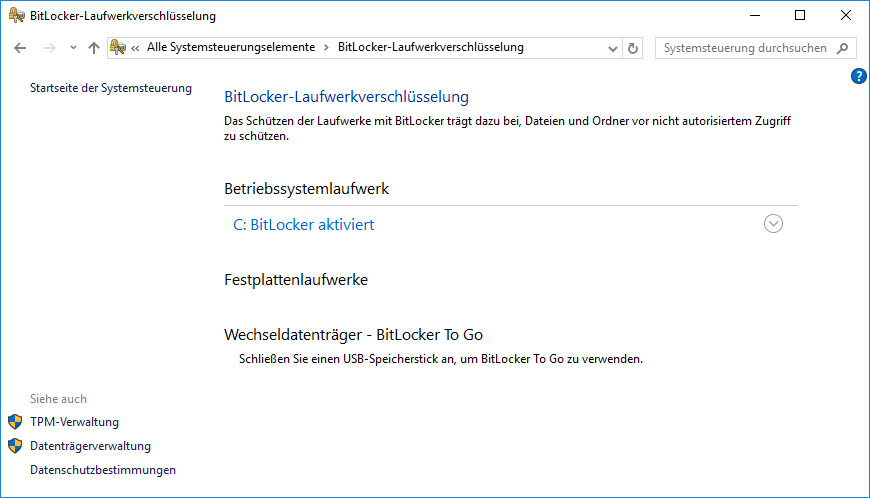The image size is (870, 498).
Task: Click the forward navigation arrow
Action: coord(49,48)
